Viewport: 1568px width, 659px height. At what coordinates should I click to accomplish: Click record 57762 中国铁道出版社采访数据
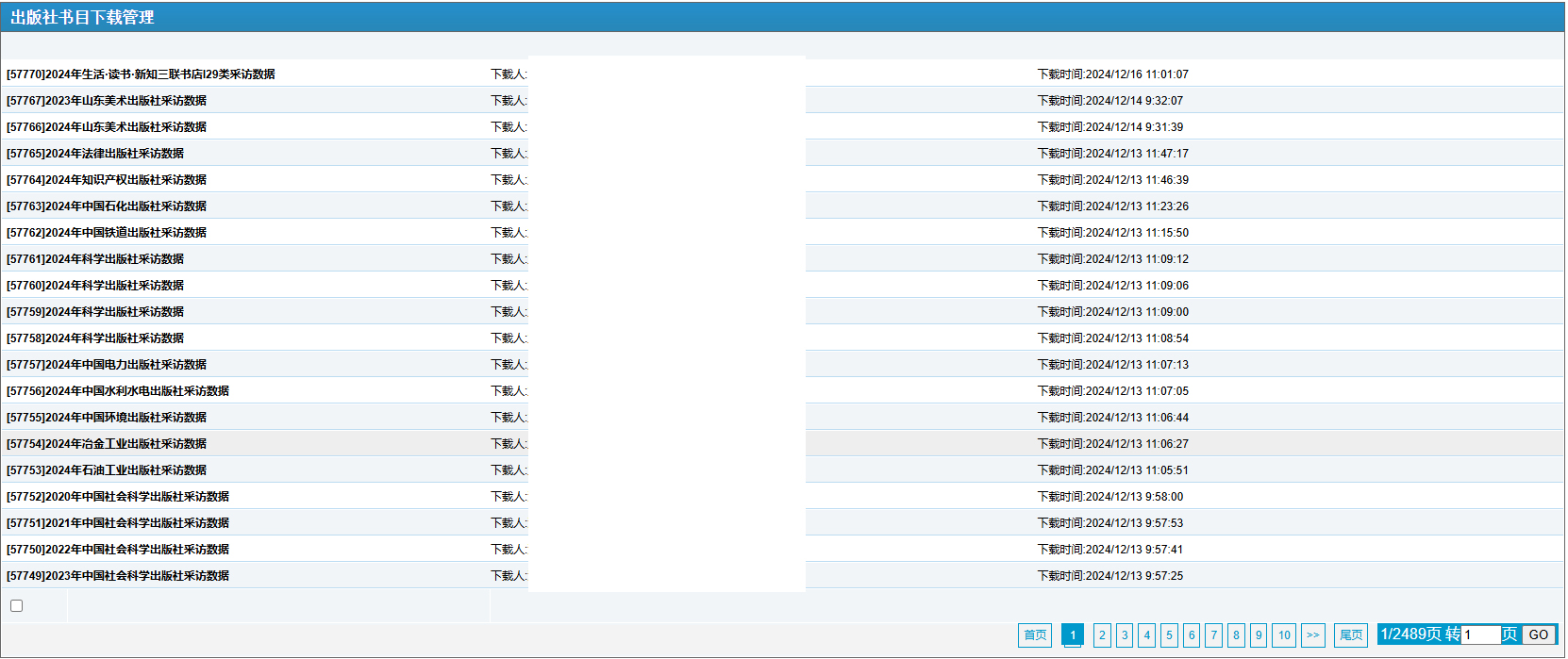[107, 233]
